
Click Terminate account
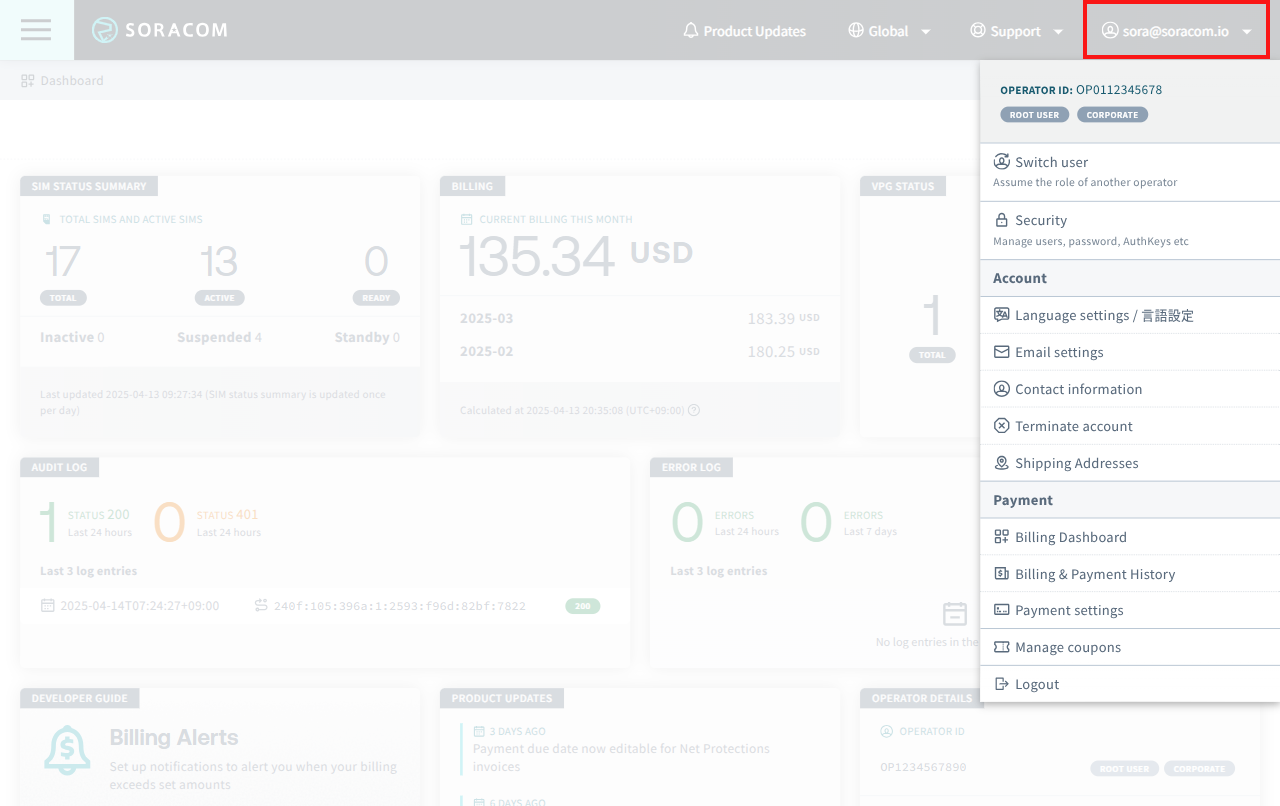tap(1072, 426)
